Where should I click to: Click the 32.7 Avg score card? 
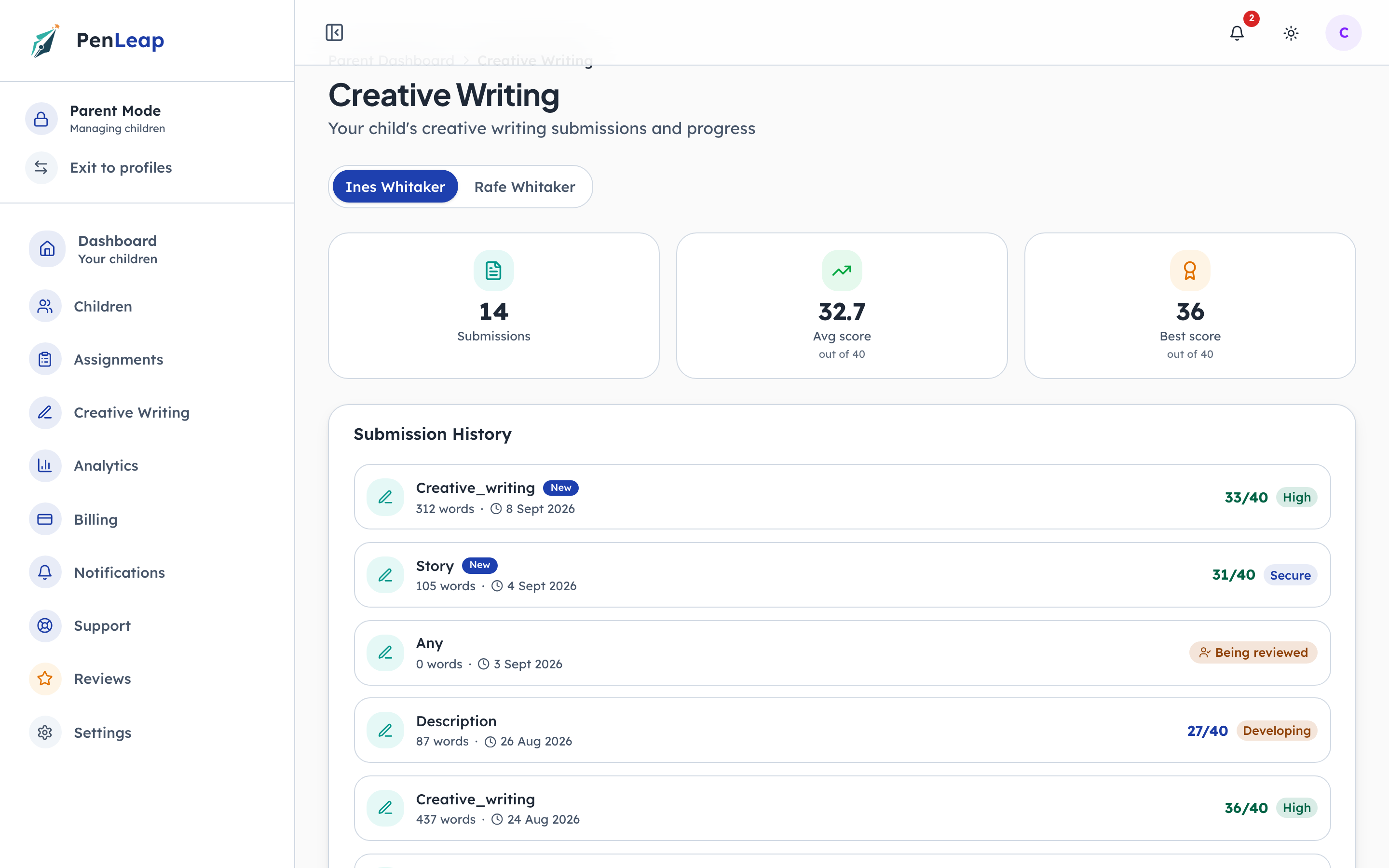point(842,306)
